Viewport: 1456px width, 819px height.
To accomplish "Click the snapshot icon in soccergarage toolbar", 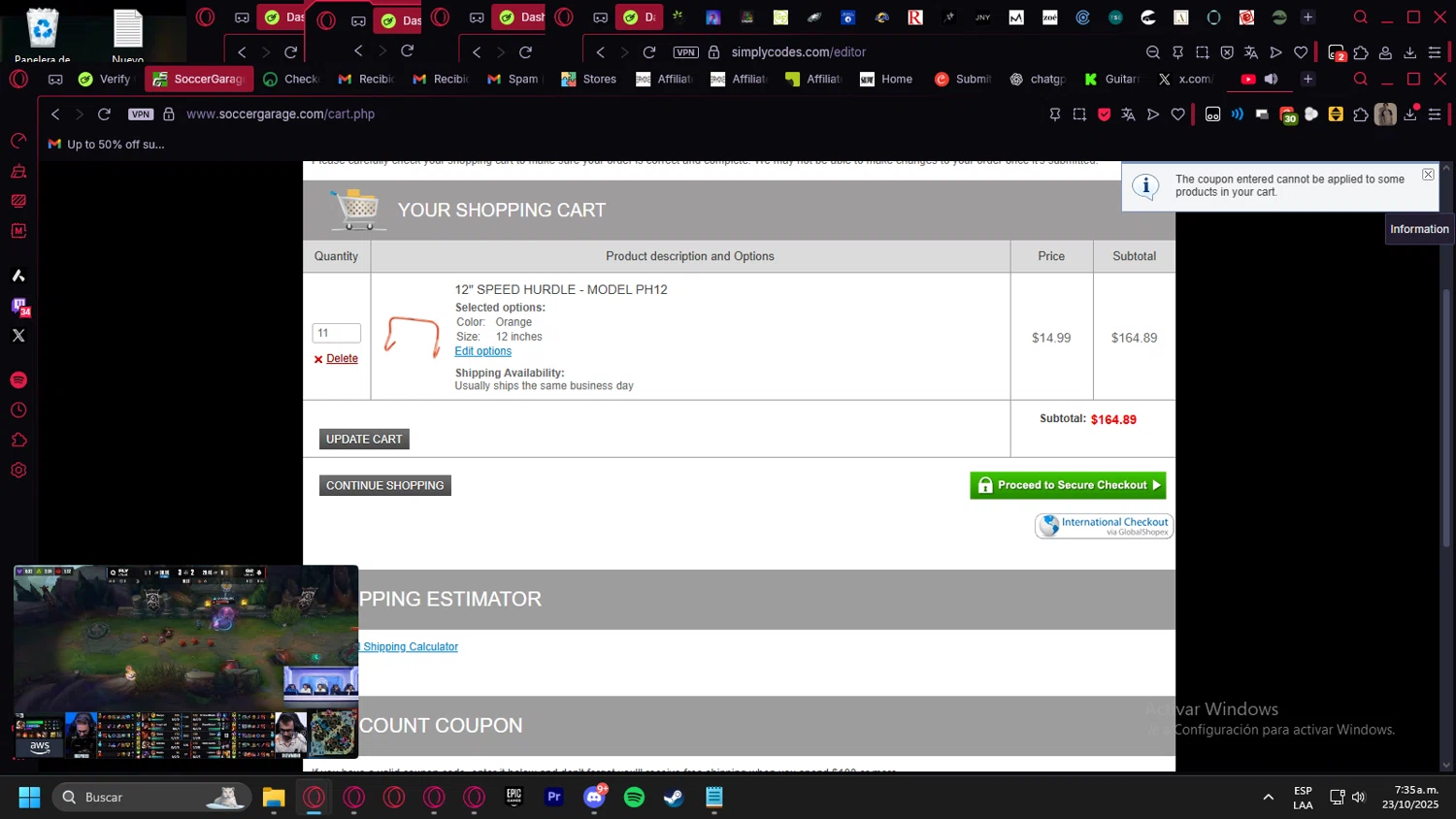I will [x=1079, y=114].
